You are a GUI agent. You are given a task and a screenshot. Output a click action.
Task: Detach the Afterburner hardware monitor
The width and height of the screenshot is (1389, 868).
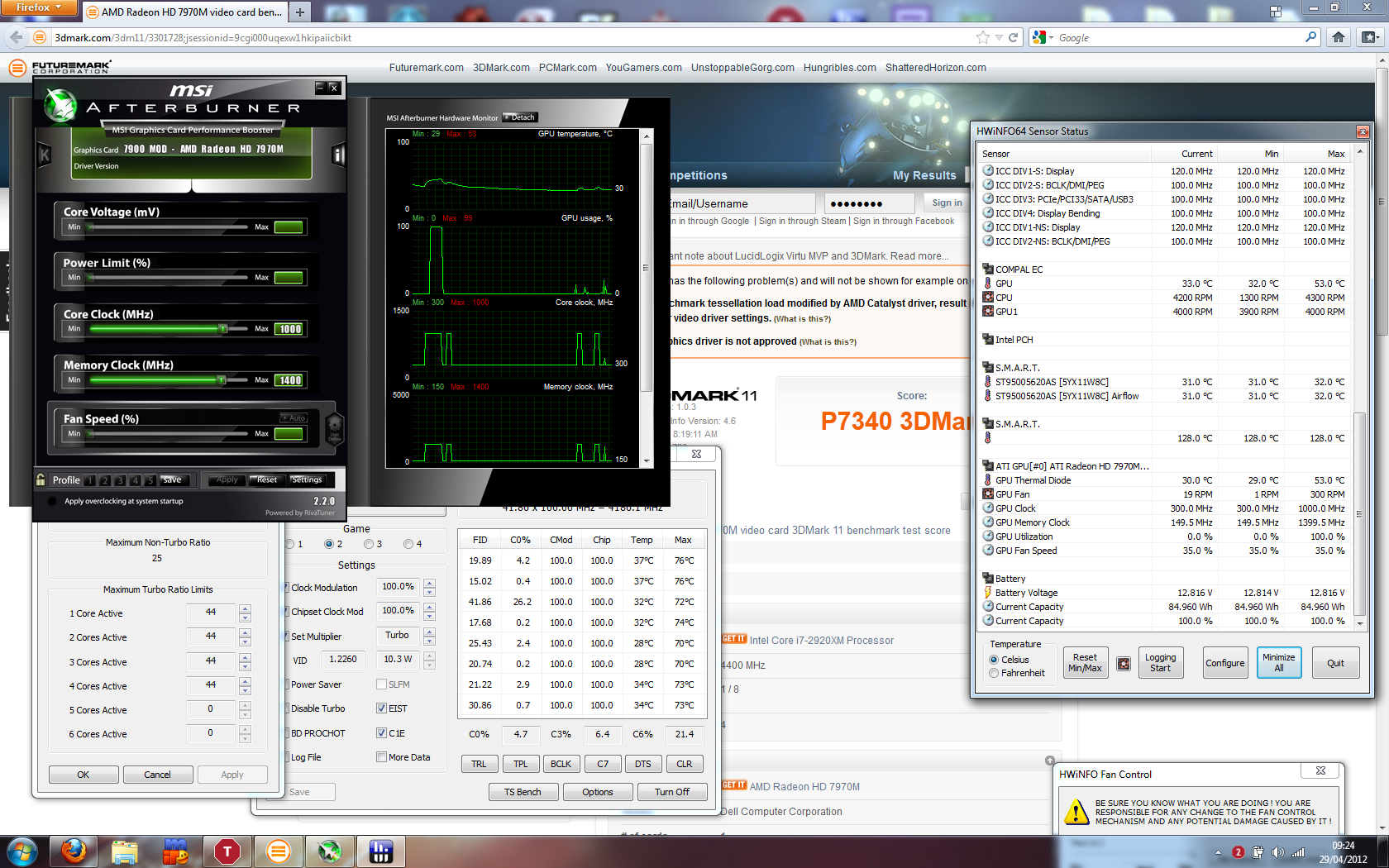pos(520,117)
